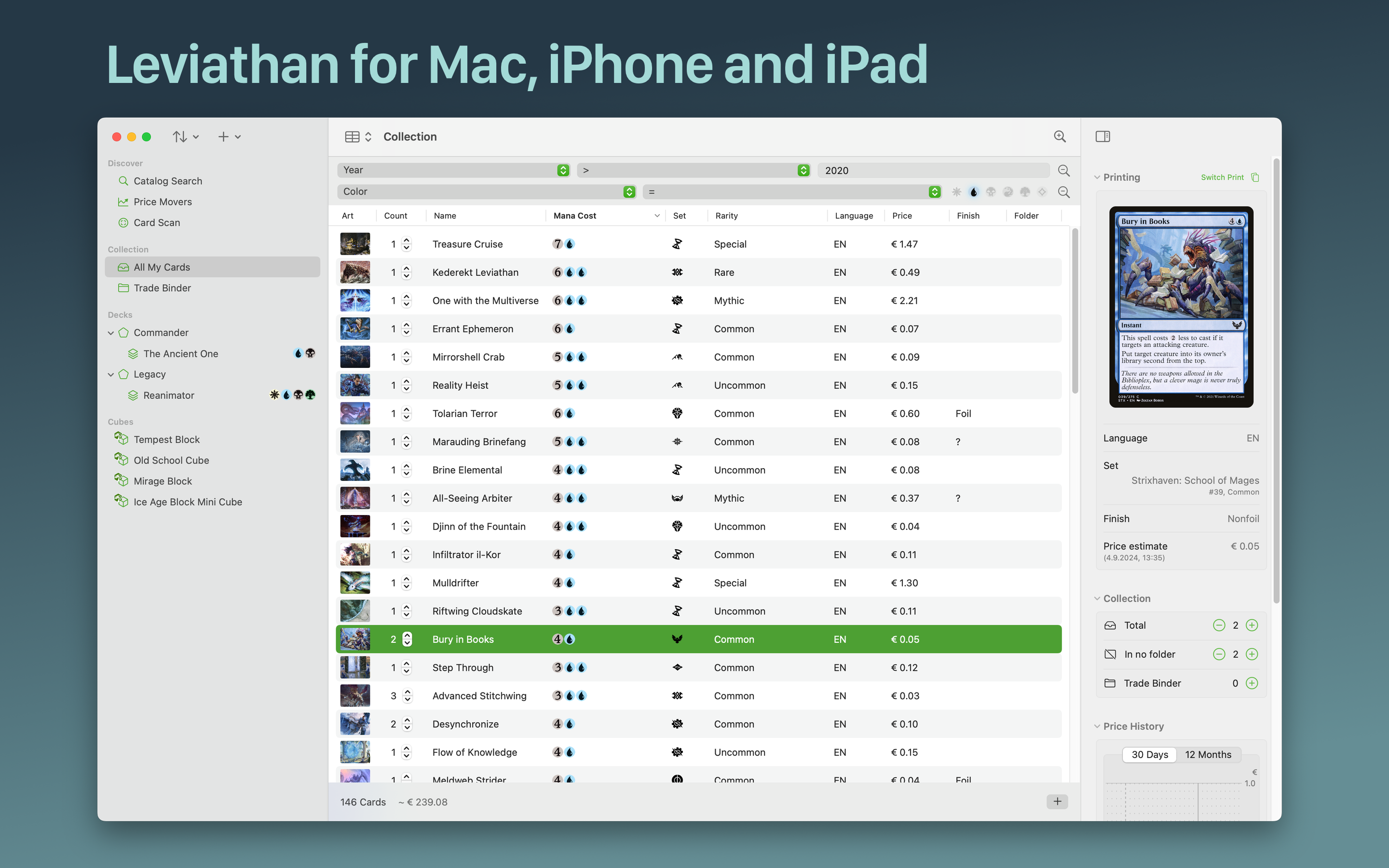Open The Ancient One deck

click(180, 353)
